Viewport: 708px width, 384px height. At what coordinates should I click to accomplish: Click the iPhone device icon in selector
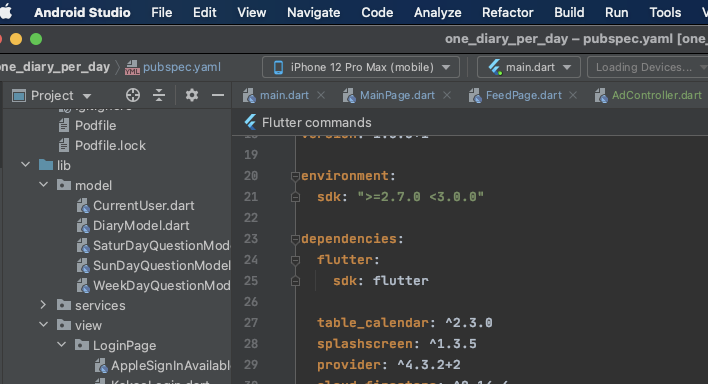(x=278, y=67)
